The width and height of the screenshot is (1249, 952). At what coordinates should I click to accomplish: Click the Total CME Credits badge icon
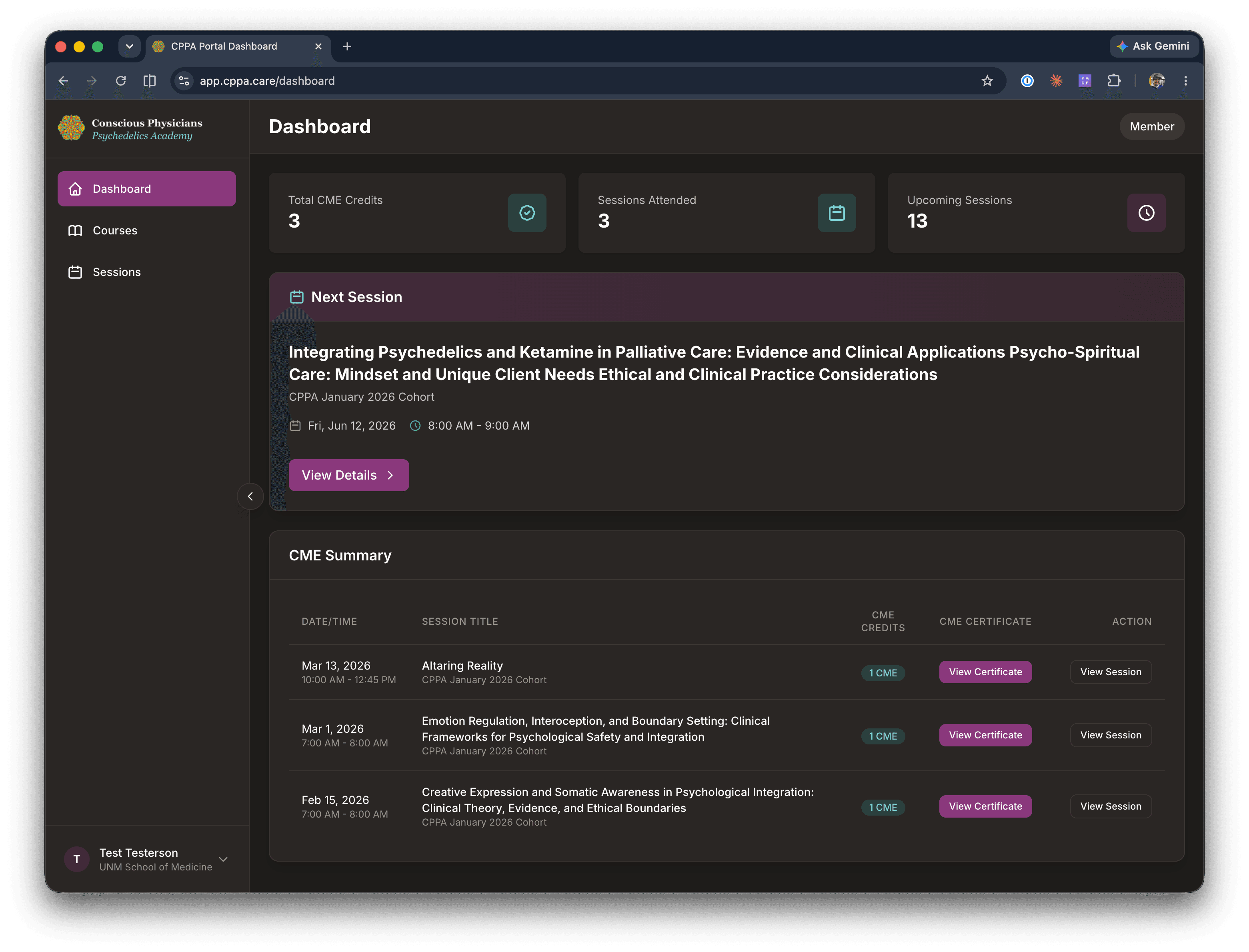527,213
